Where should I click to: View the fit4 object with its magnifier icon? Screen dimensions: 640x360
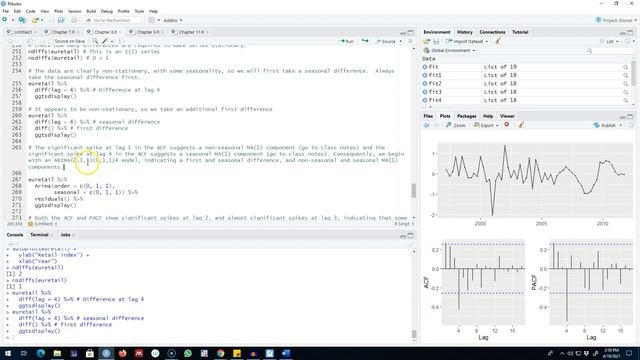[x=625, y=100]
